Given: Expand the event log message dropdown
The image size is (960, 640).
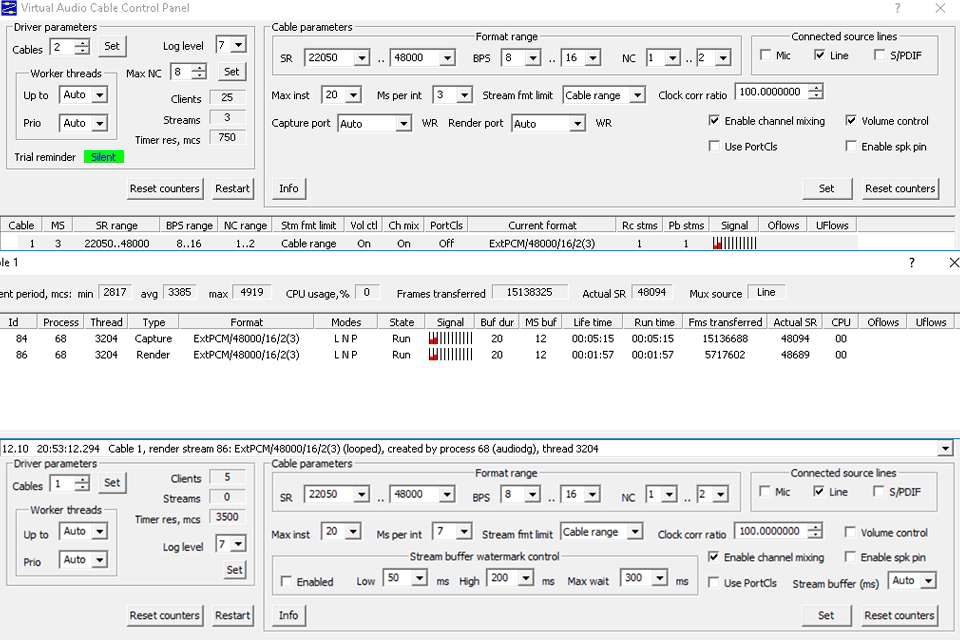Looking at the screenshot, I should (x=945, y=449).
